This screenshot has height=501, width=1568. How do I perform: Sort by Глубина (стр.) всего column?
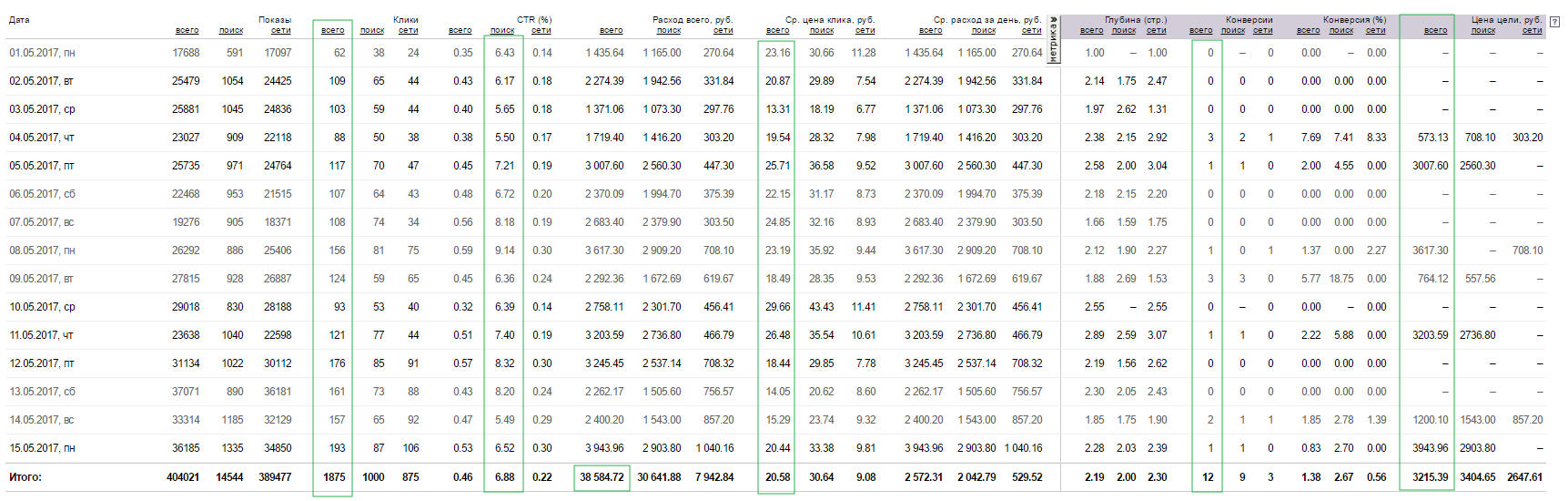(1091, 31)
